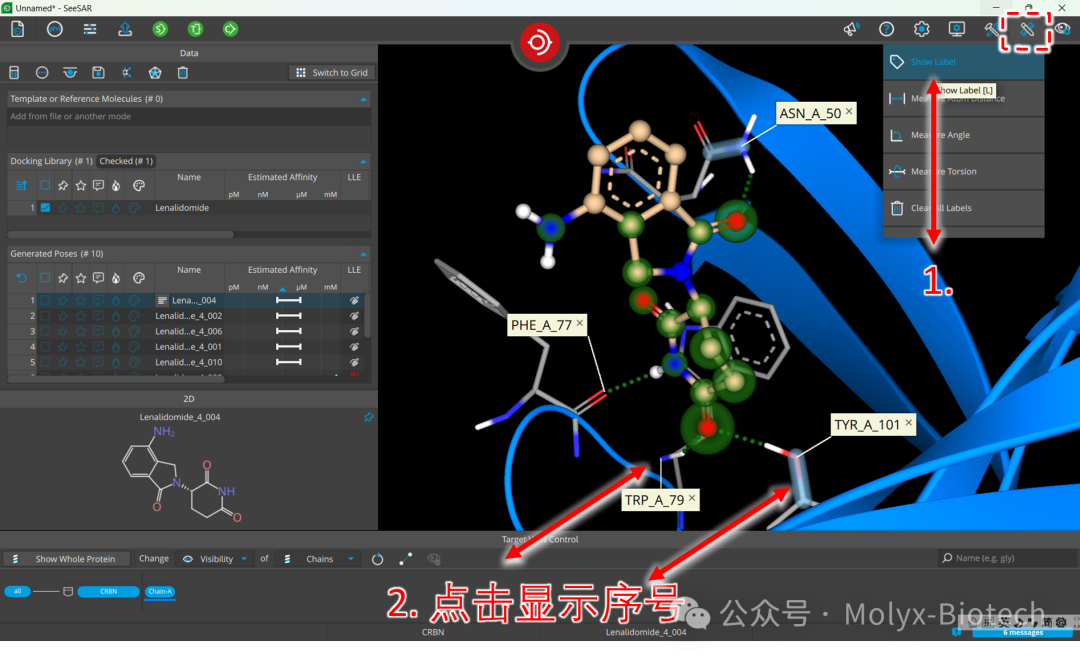
Task: Open the analyzer sliders mode icon
Action: click(x=90, y=29)
